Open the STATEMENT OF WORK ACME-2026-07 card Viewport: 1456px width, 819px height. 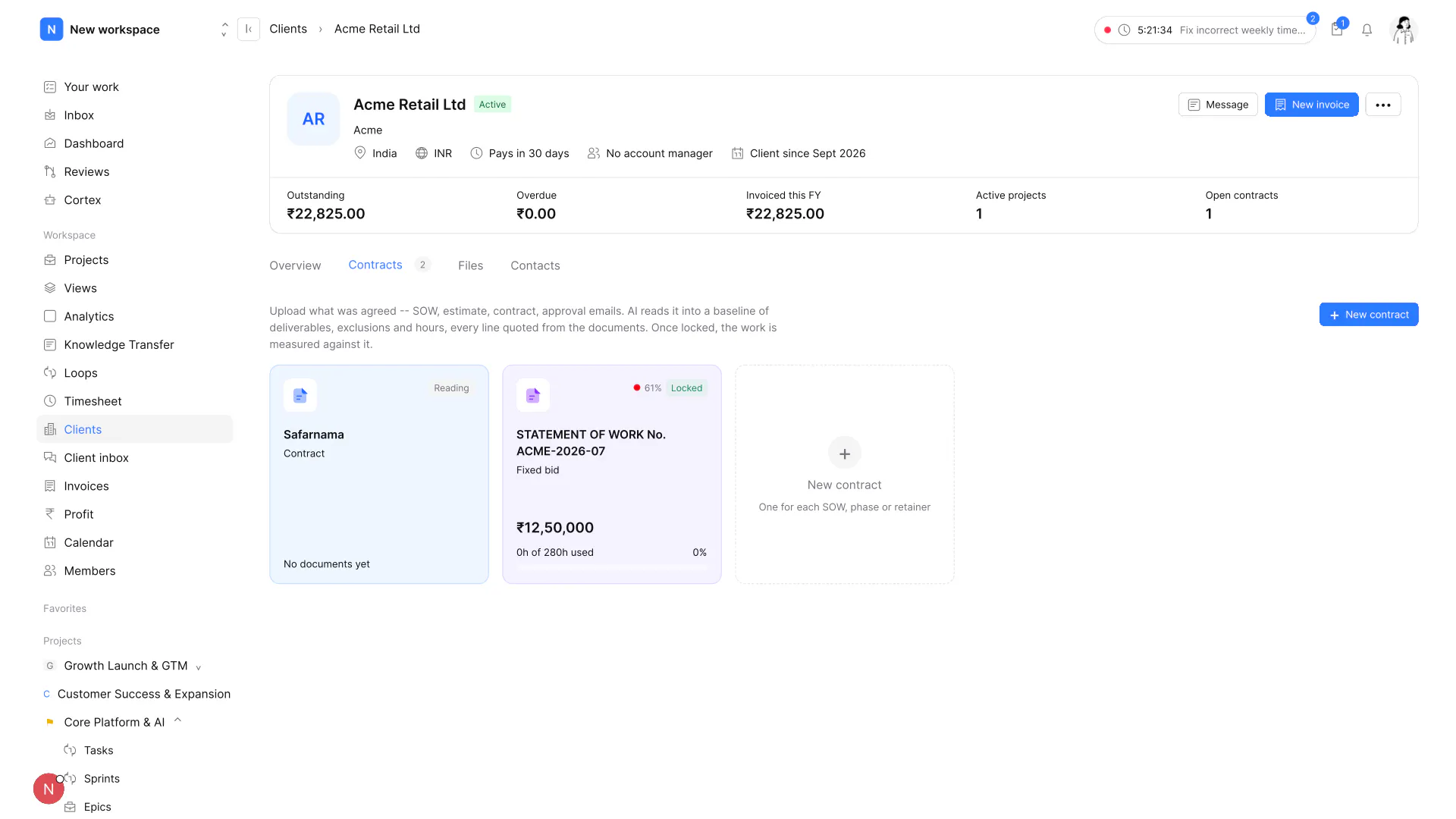(x=612, y=475)
